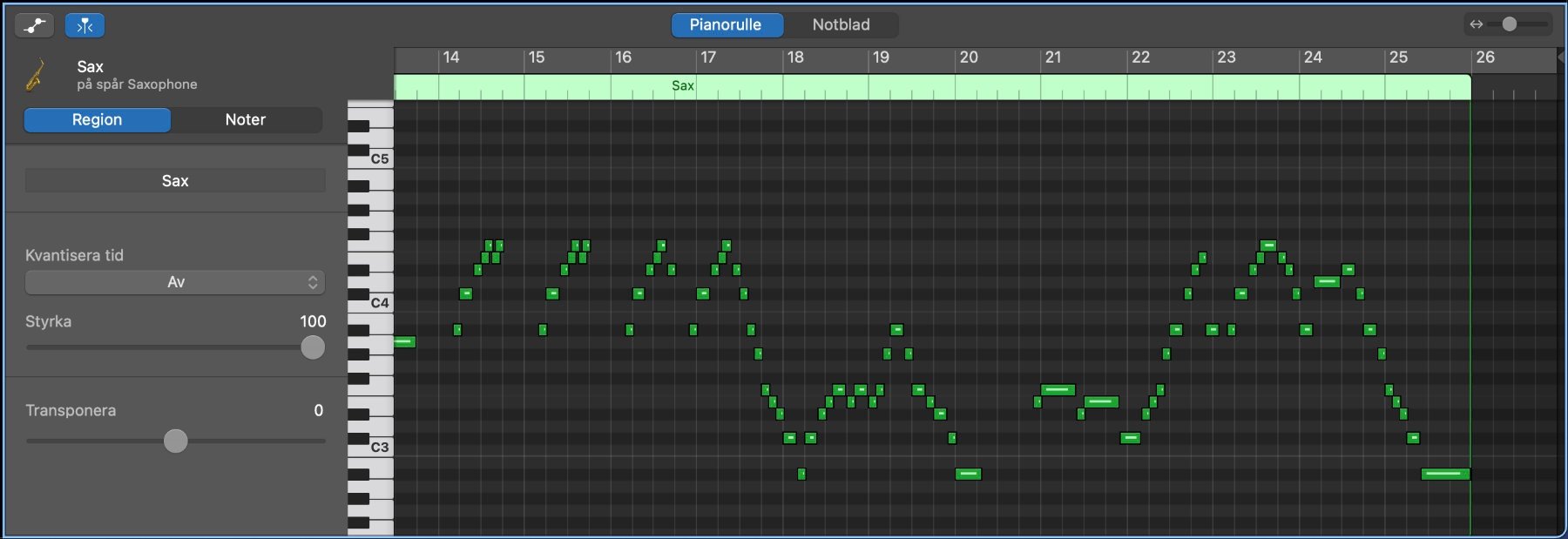
Task: Click the Kvantisera tid stepper arrows
Action: pyautogui.click(x=313, y=282)
